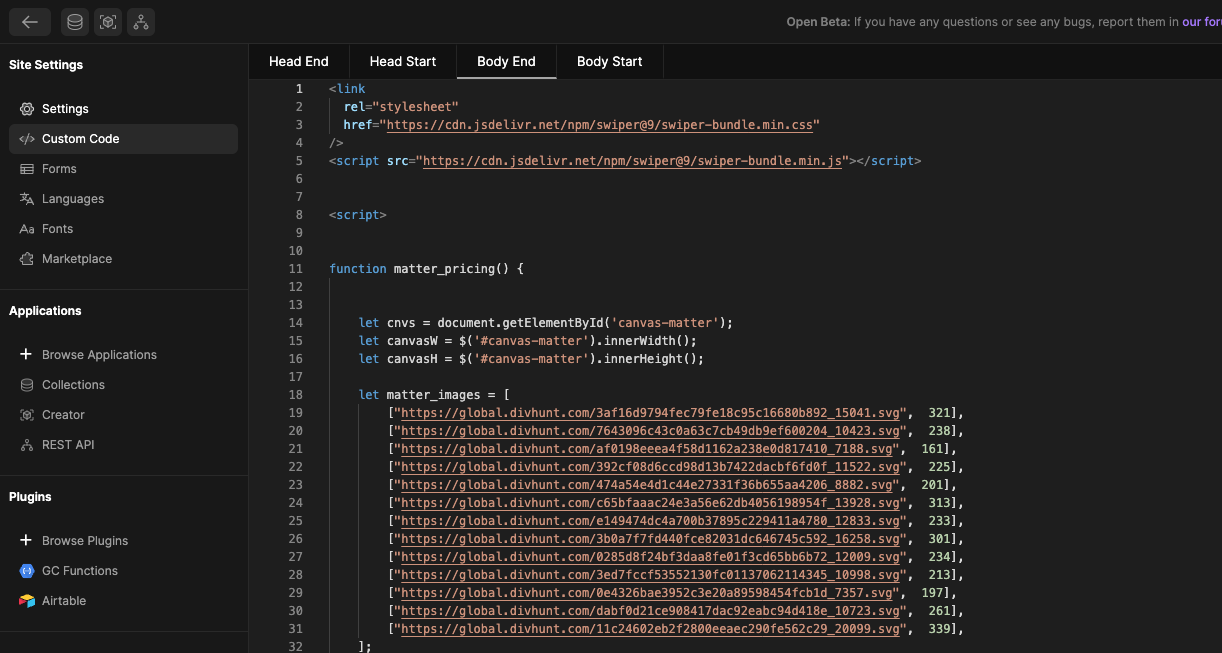Click the Marketplace icon in the sidebar

point(27,259)
